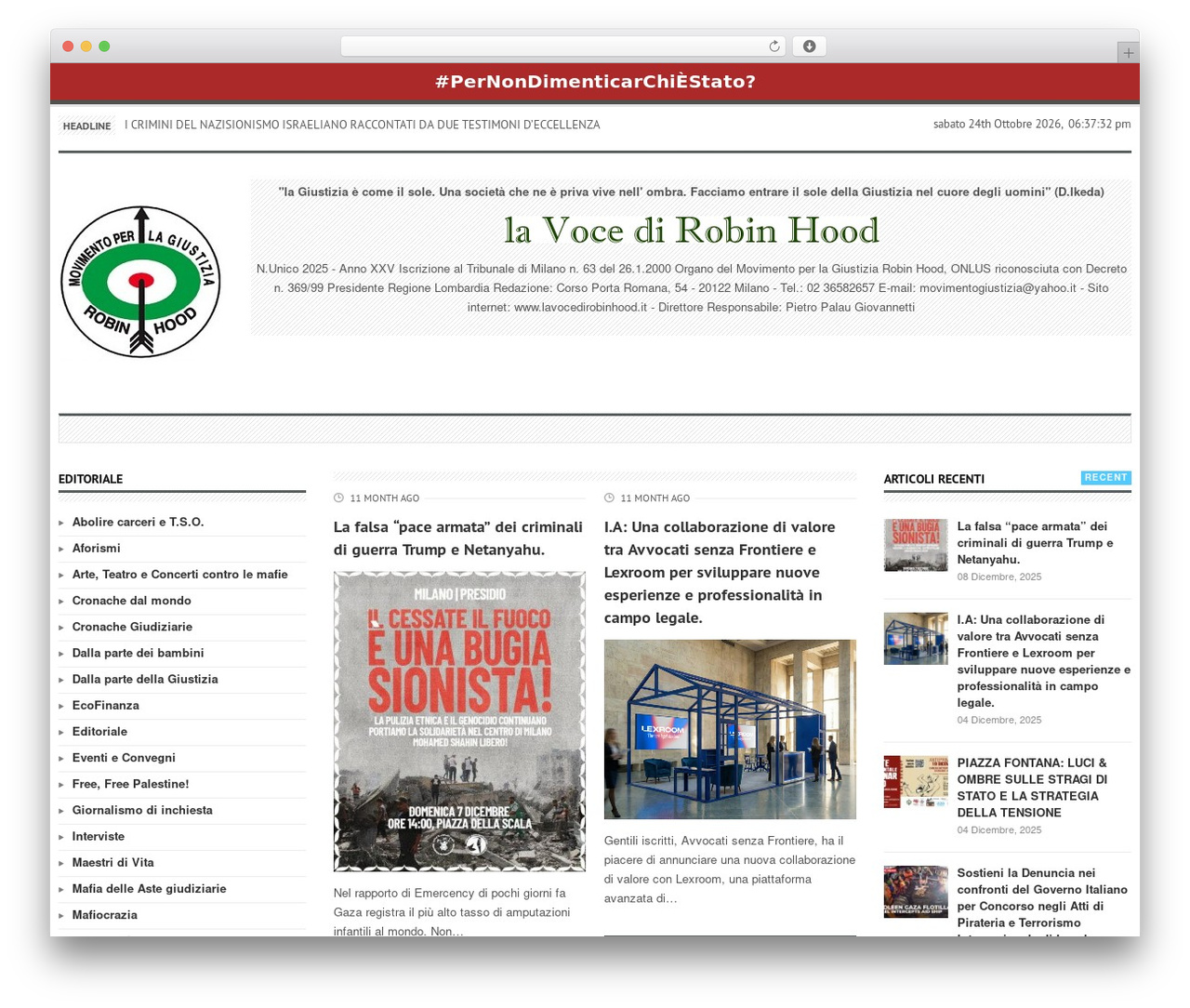Screen dimensions: 1190x1008
Task: Go to the Mafiocrazia category
Action: pyautogui.click(x=105, y=915)
